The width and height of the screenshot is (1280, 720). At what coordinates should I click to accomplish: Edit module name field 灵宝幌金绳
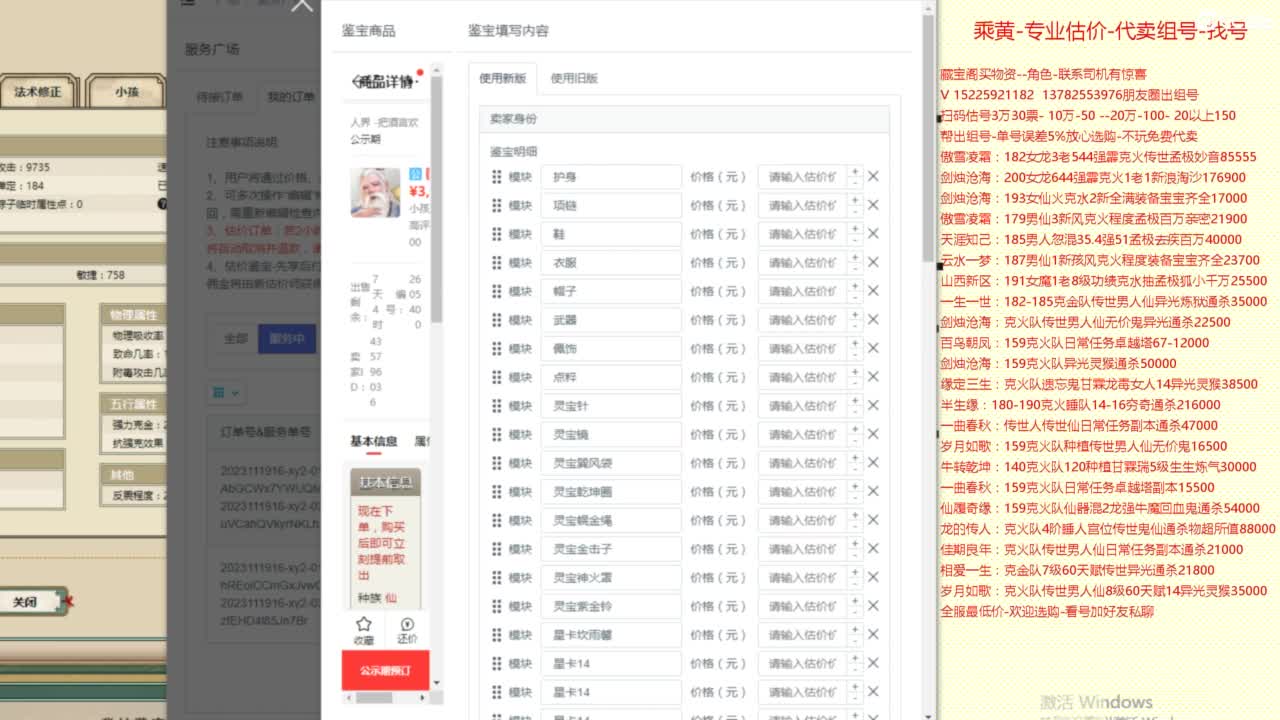click(x=611, y=521)
